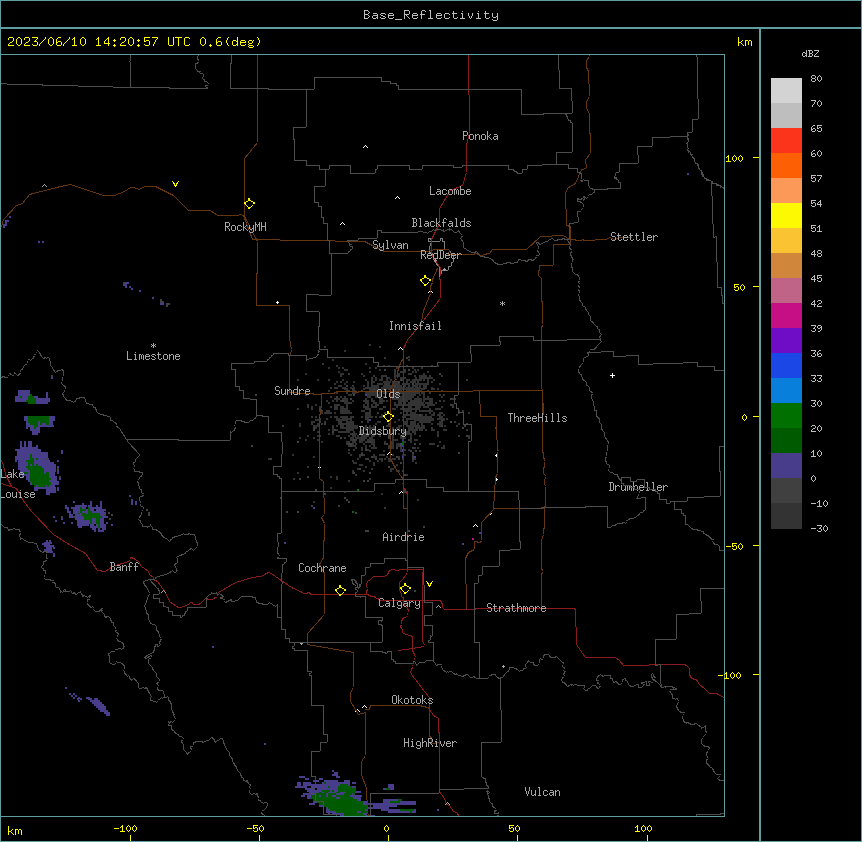This screenshot has height=842, width=862.
Task: Click the Banff label
Action: [124, 567]
